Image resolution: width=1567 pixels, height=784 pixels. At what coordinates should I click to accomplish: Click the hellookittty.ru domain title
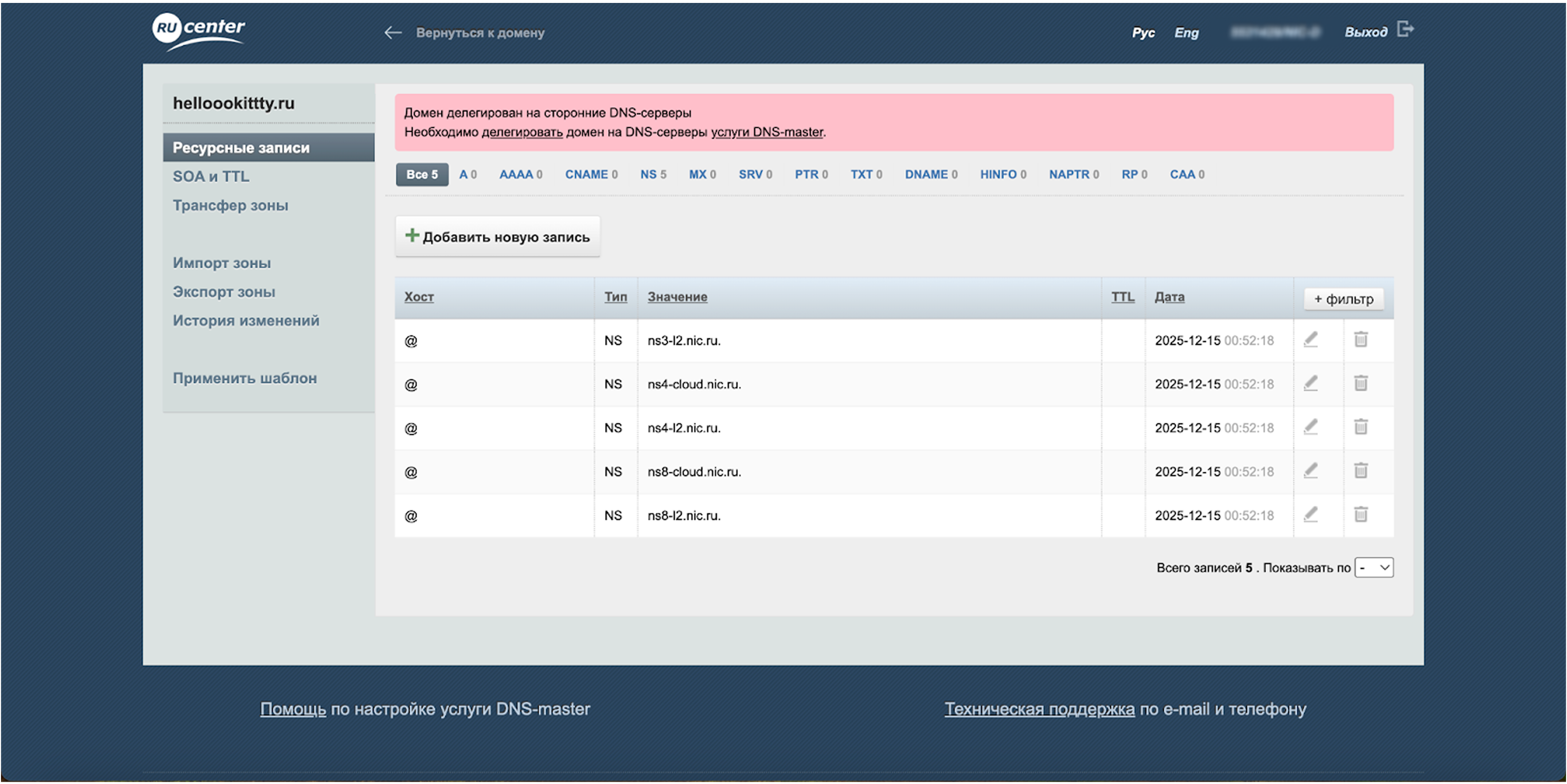click(234, 103)
